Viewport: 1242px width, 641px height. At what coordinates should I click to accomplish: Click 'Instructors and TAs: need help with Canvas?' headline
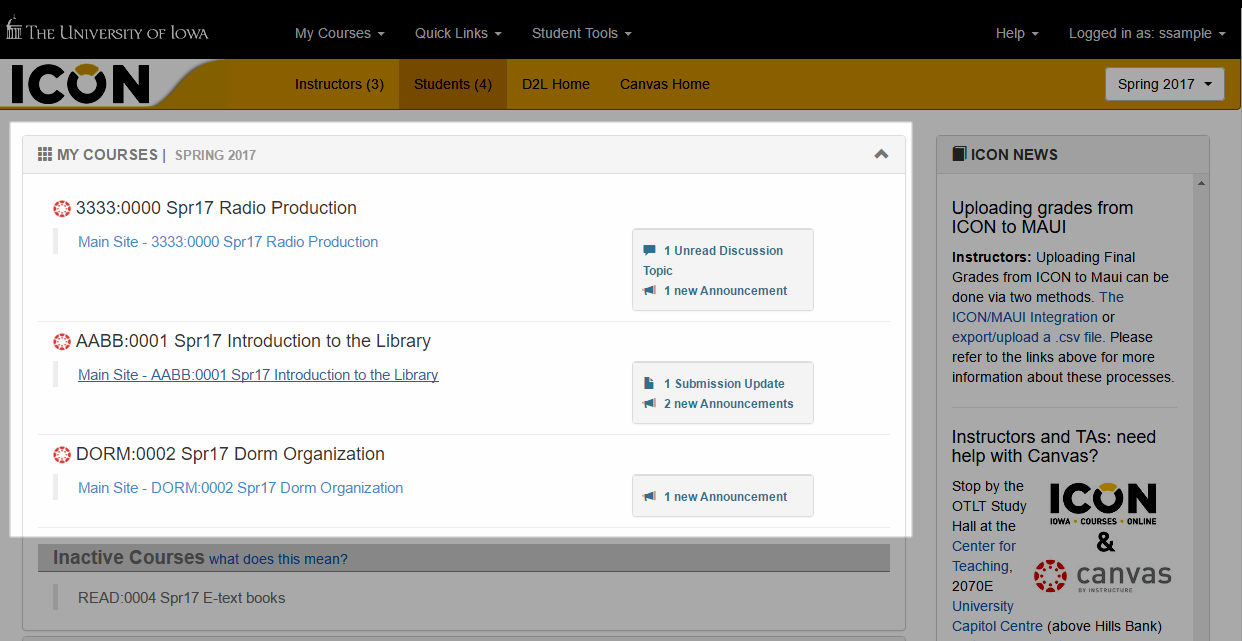point(1054,446)
